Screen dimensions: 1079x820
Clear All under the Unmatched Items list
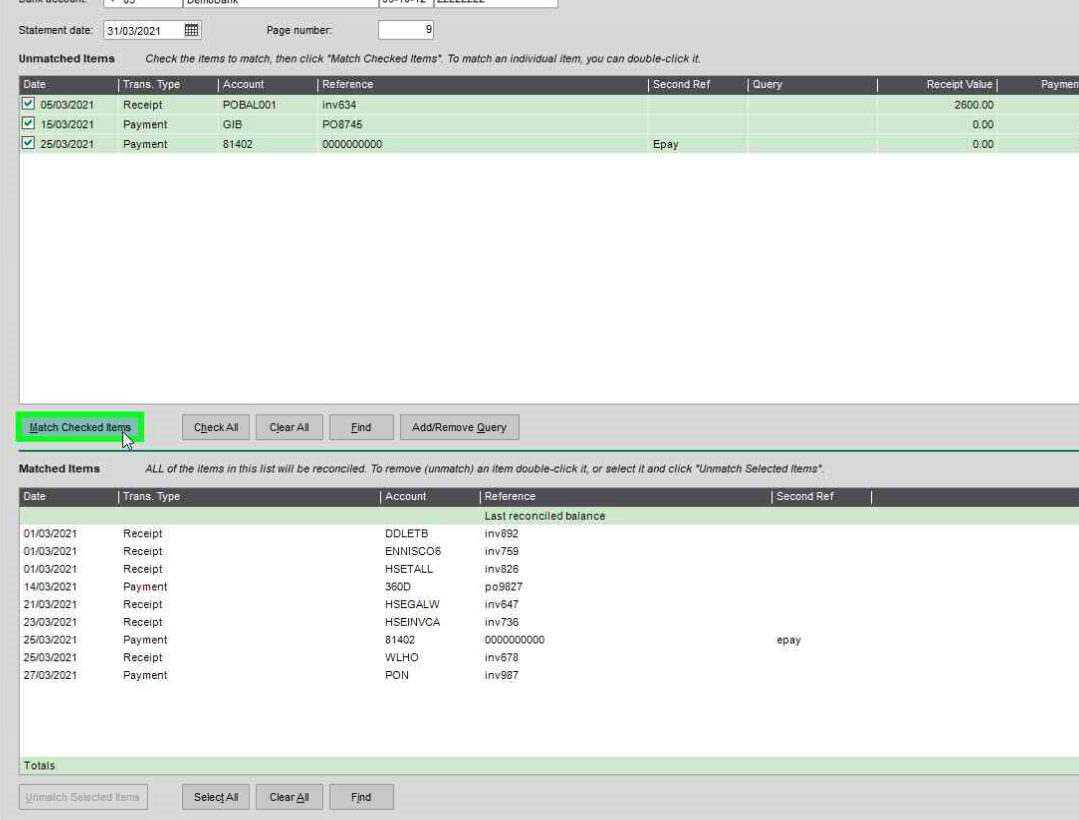(289, 427)
